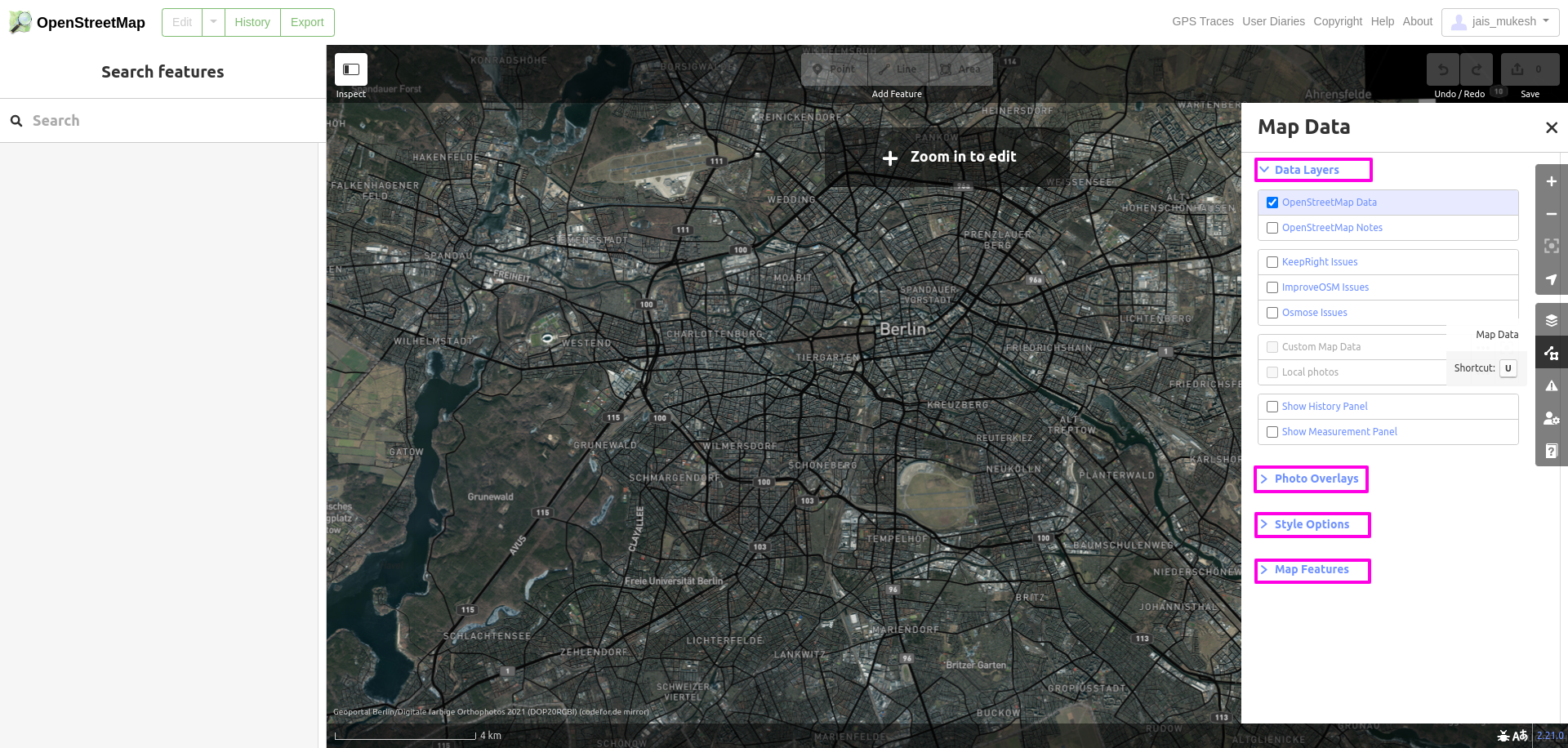The width and height of the screenshot is (1568, 748).
Task: Open the Preferences user-gear icon
Action: (1552, 418)
